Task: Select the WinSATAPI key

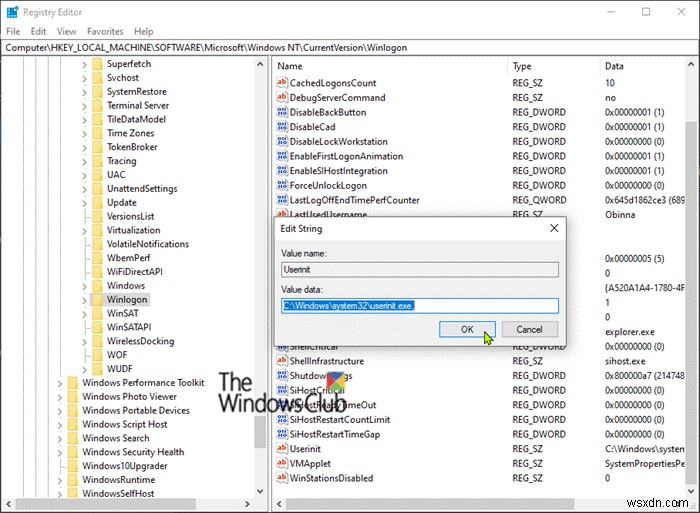Action: pos(129,327)
